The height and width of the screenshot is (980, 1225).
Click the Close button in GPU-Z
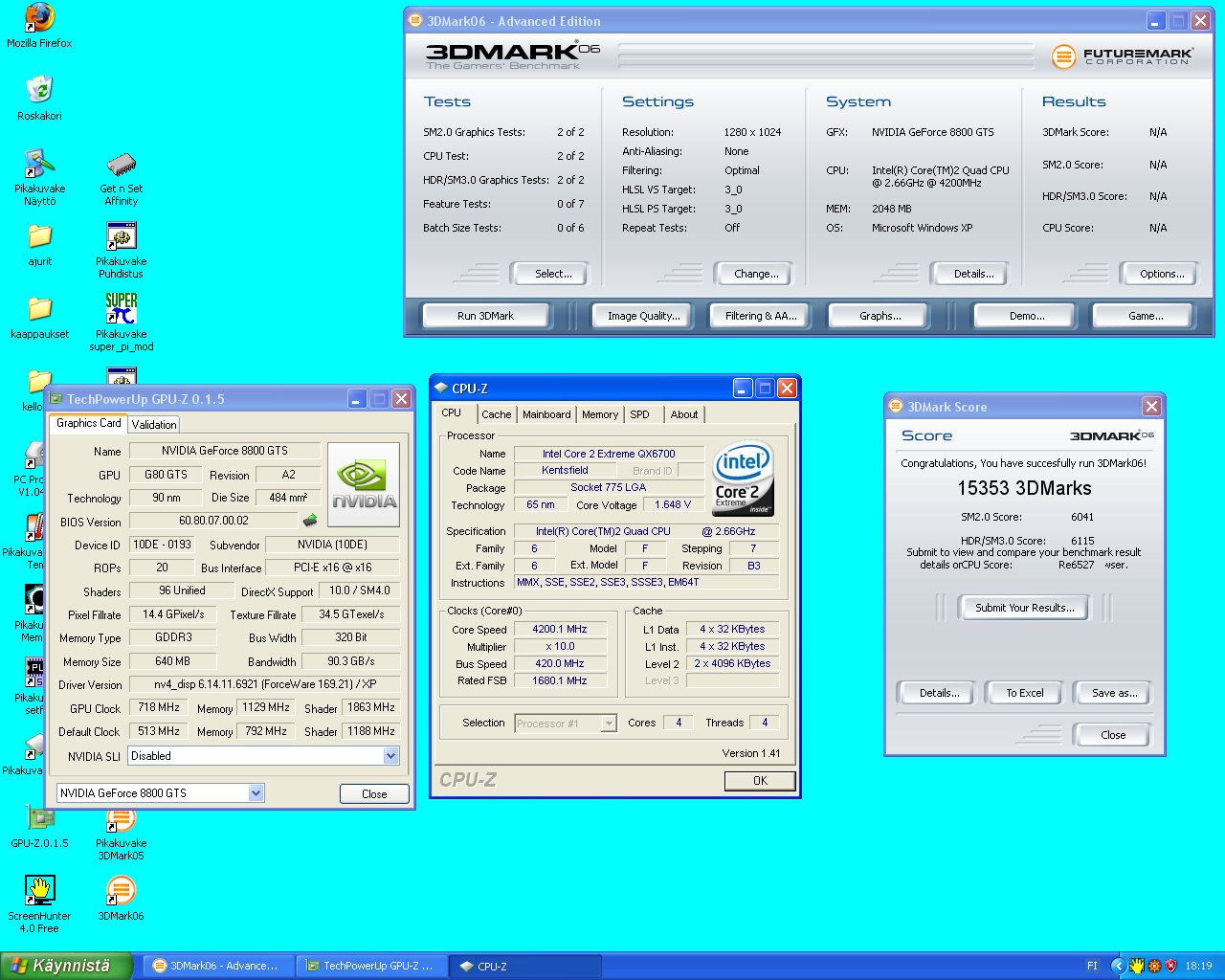pos(374,793)
